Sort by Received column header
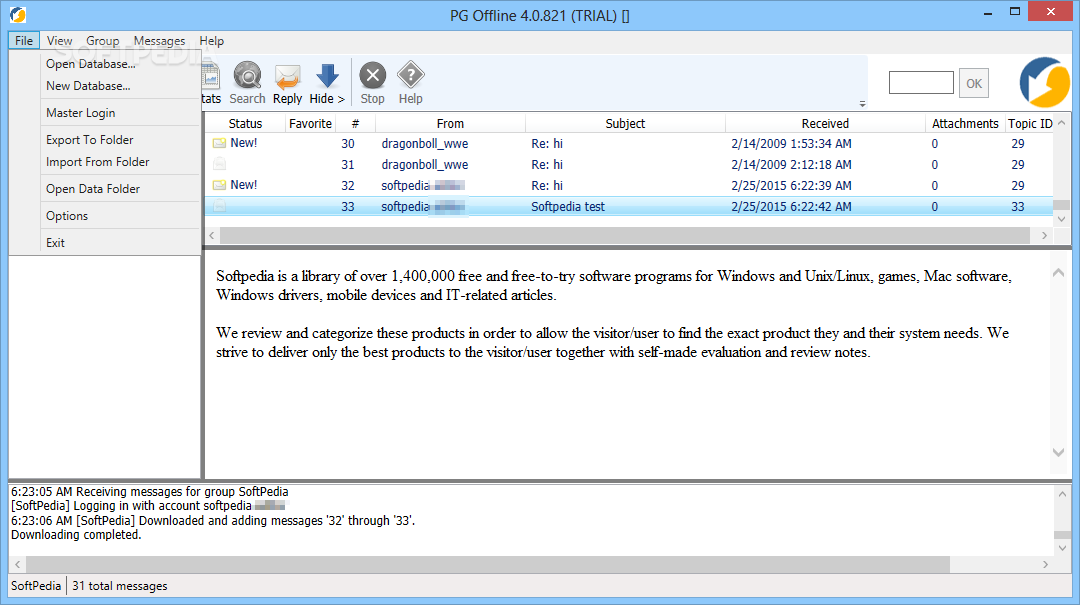1080x605 pixels. click(x=825, y=123)
